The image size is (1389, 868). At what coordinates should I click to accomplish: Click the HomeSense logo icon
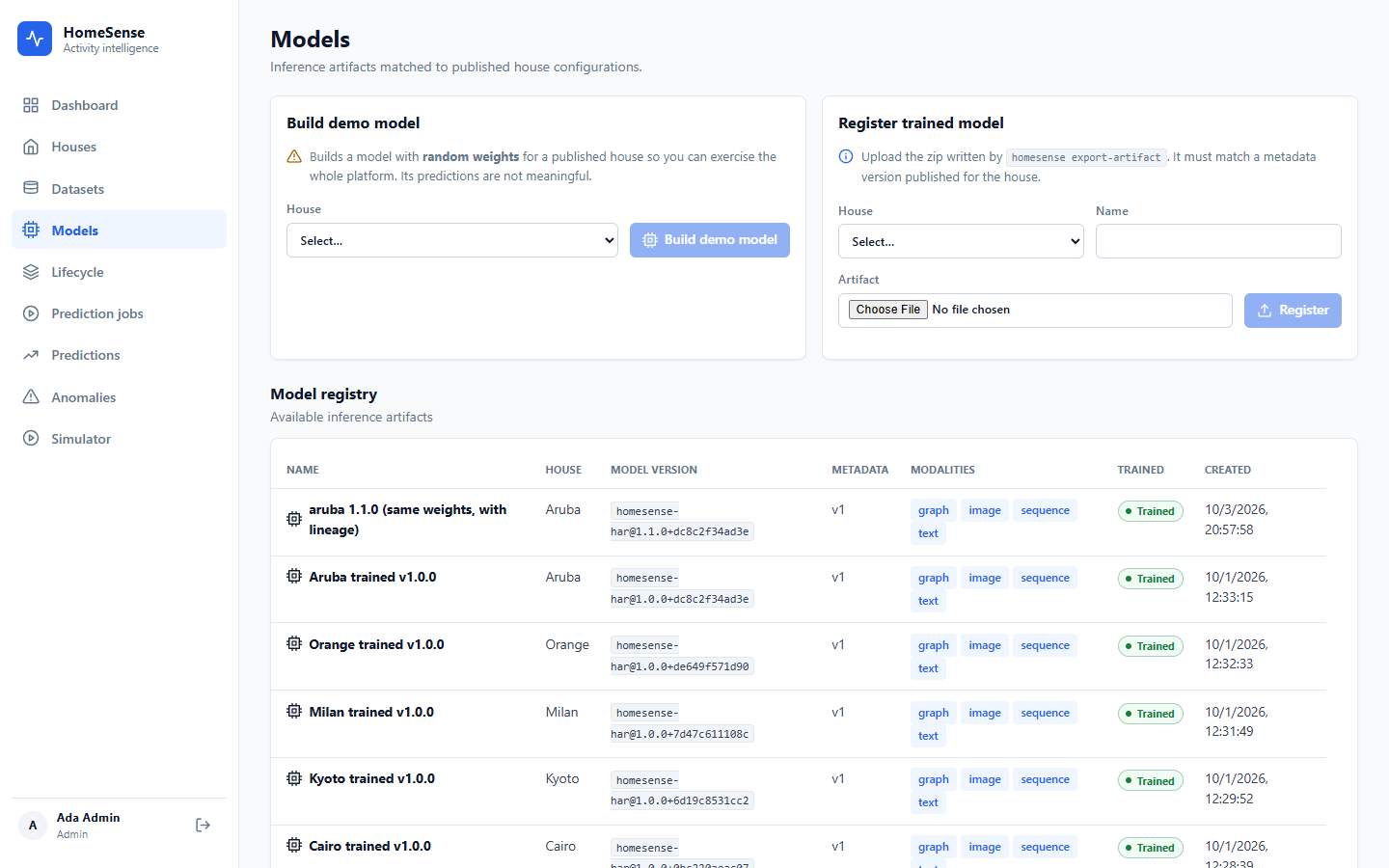pos(35,39)
